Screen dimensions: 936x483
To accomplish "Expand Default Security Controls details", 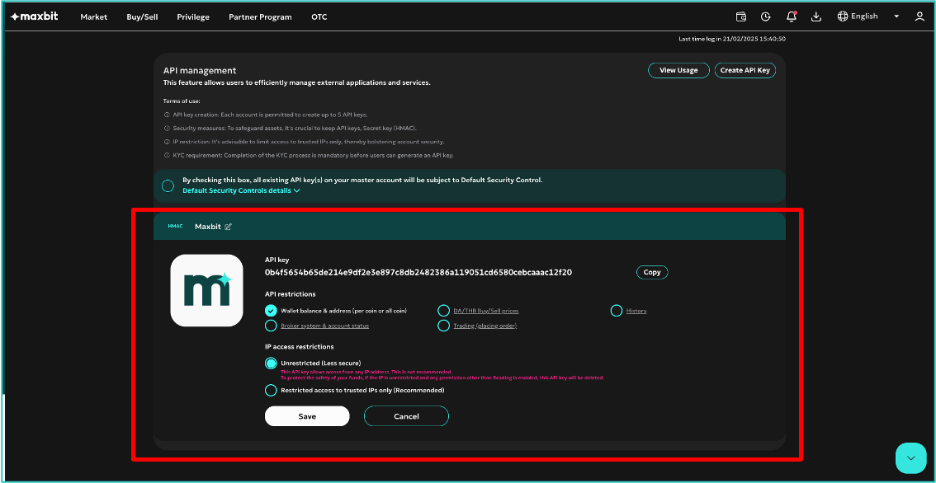I will (241, 190).
